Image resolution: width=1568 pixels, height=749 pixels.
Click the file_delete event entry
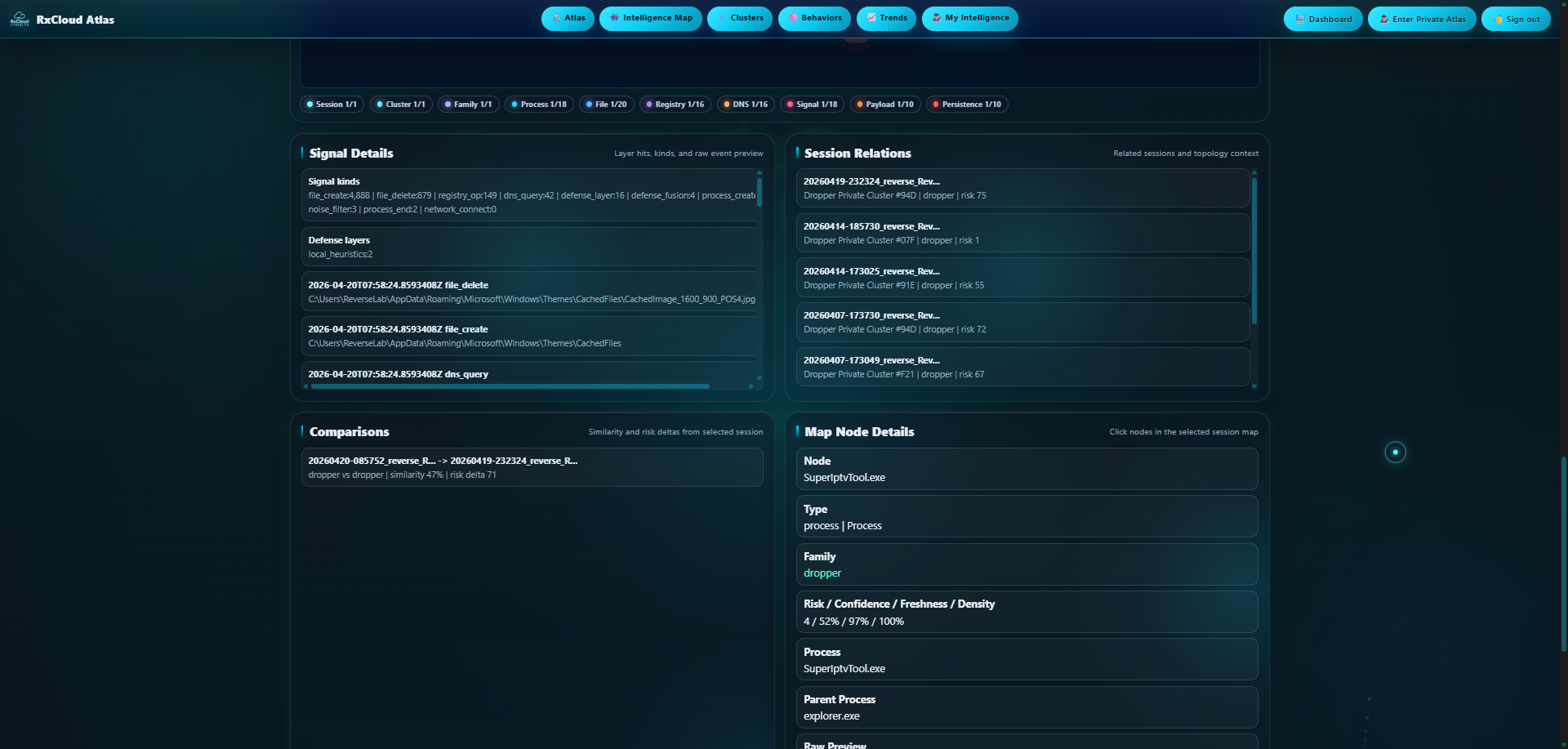[x=529, y=292]
